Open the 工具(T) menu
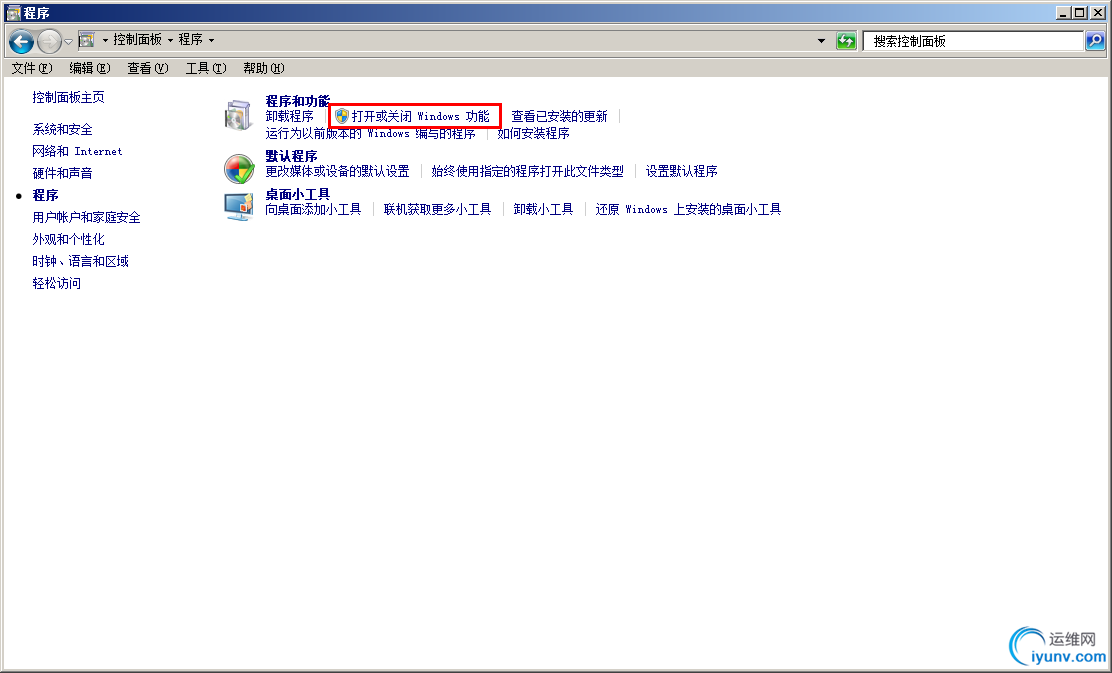The image size is (1112, 673). 206,68
